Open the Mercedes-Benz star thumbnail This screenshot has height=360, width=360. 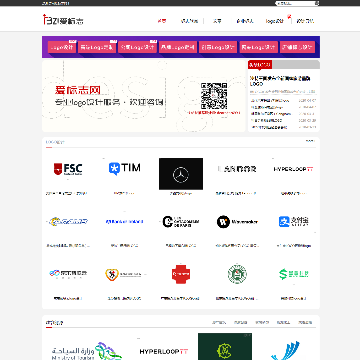181,174
